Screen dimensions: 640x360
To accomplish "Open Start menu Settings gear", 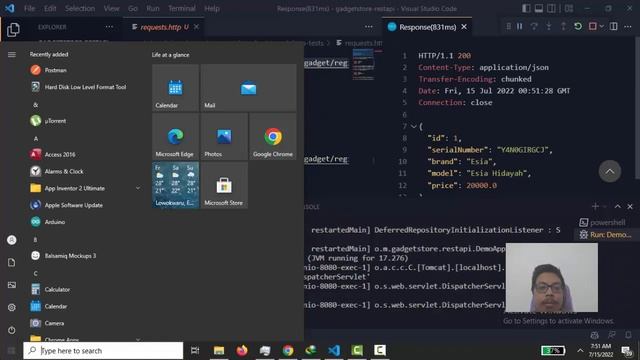I will (x=12, y=307).
